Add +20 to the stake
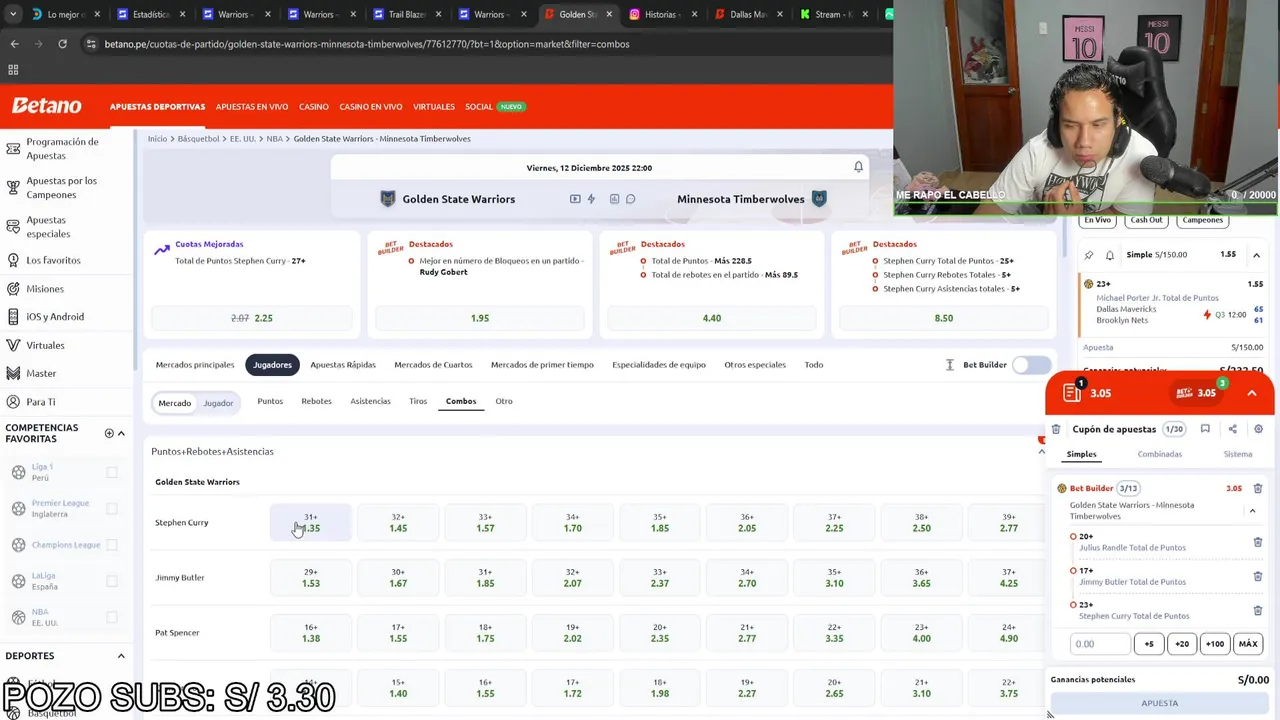 (1182, 644)
